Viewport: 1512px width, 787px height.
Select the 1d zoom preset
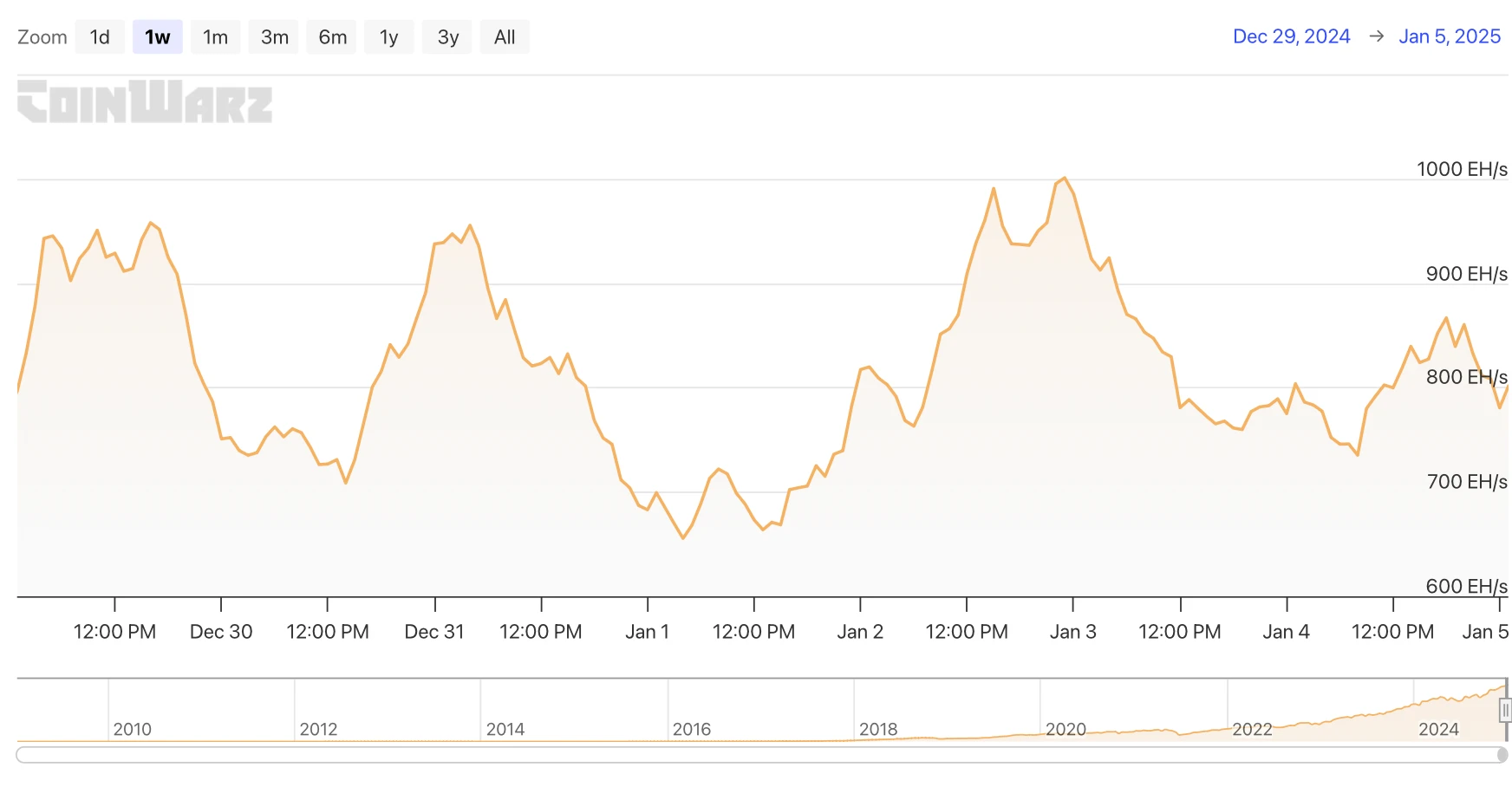pos(100,36)
